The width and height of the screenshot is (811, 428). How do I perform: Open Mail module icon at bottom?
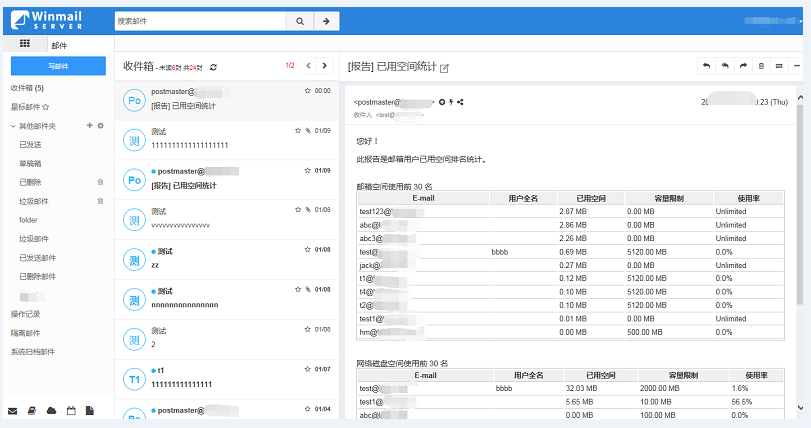[13, 411]
